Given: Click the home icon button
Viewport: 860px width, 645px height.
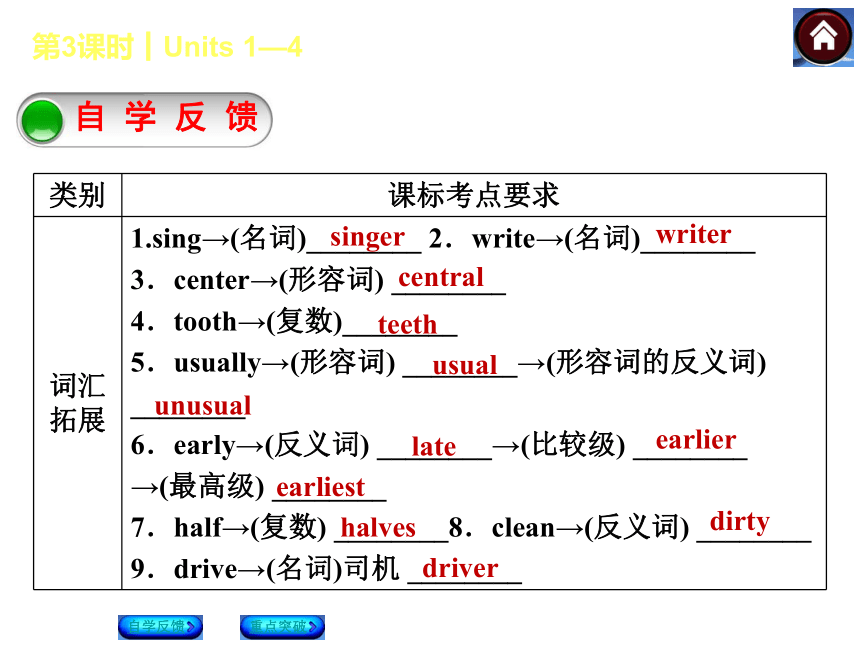Looking at the screenshot, I should (823, 37).
